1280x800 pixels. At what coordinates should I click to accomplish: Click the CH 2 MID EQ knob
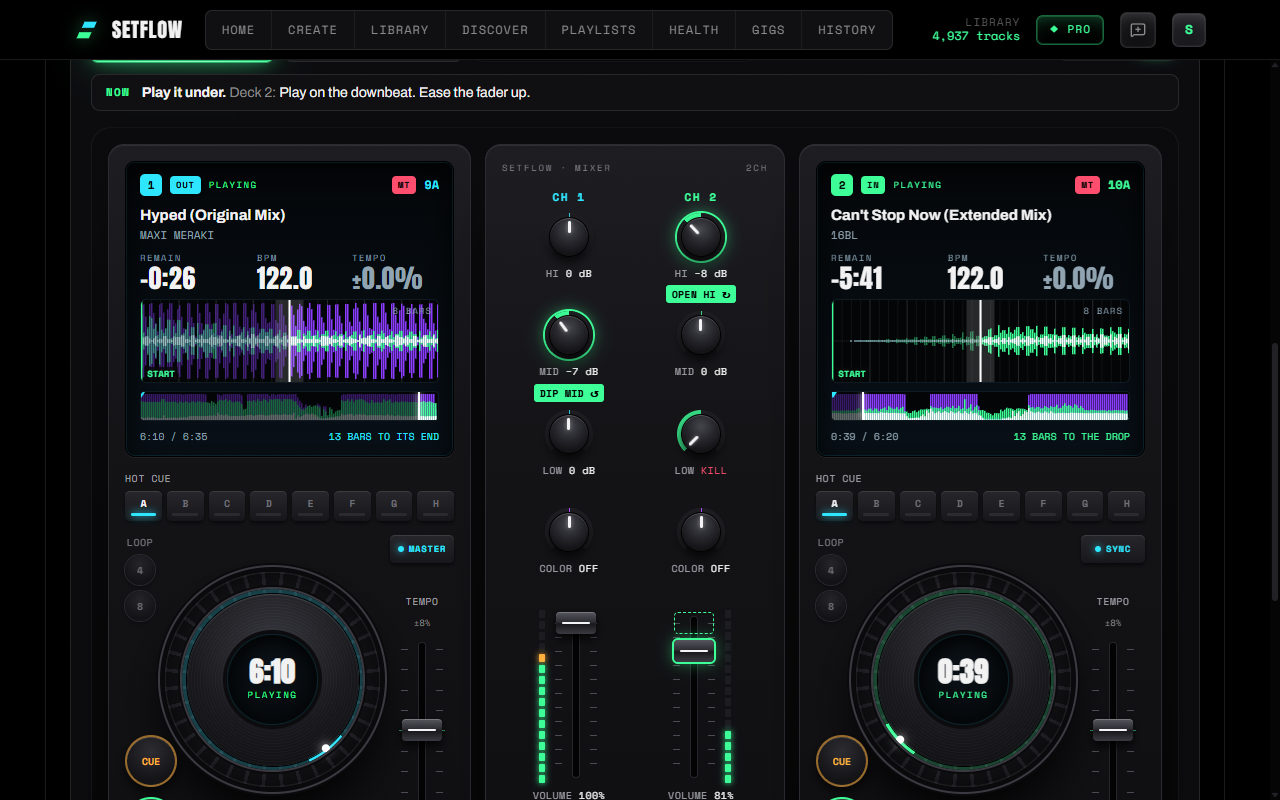[x=701, y=335]
